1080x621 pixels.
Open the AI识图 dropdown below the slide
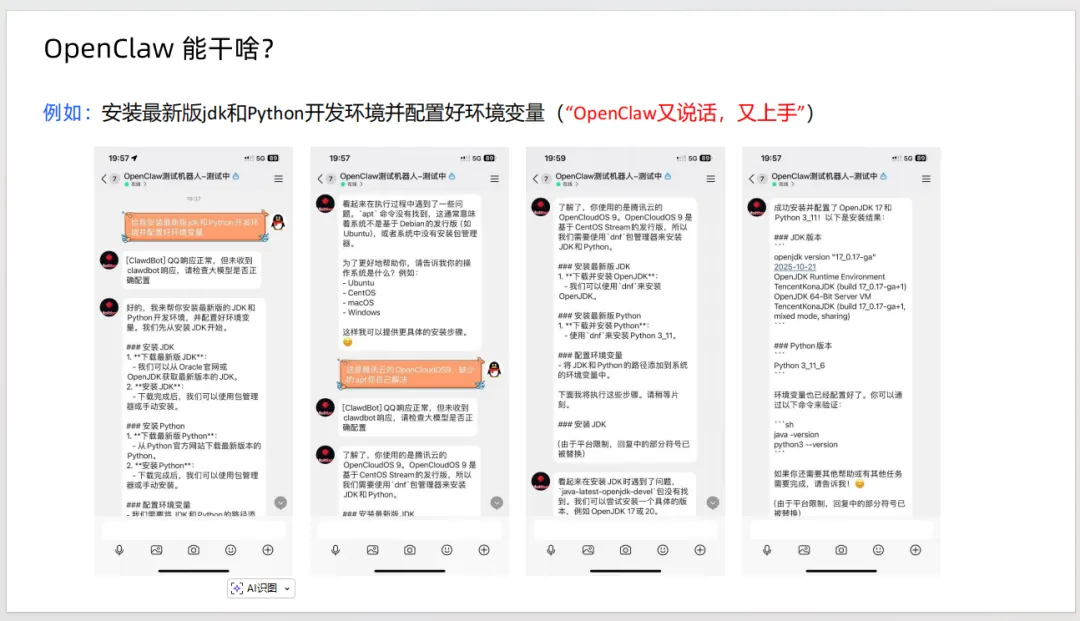[x=261, y=588]
